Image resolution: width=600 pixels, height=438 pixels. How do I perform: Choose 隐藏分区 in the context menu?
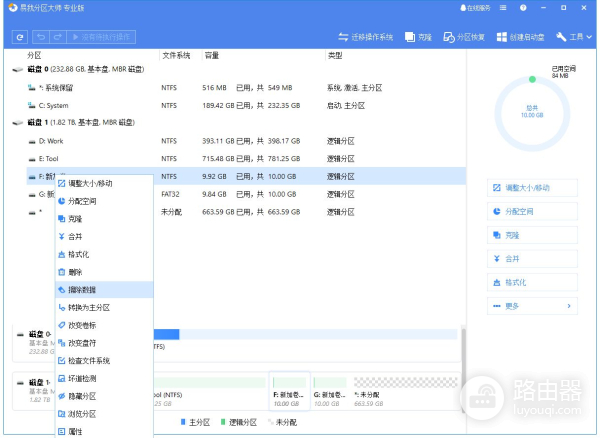(x=104, y=396)
